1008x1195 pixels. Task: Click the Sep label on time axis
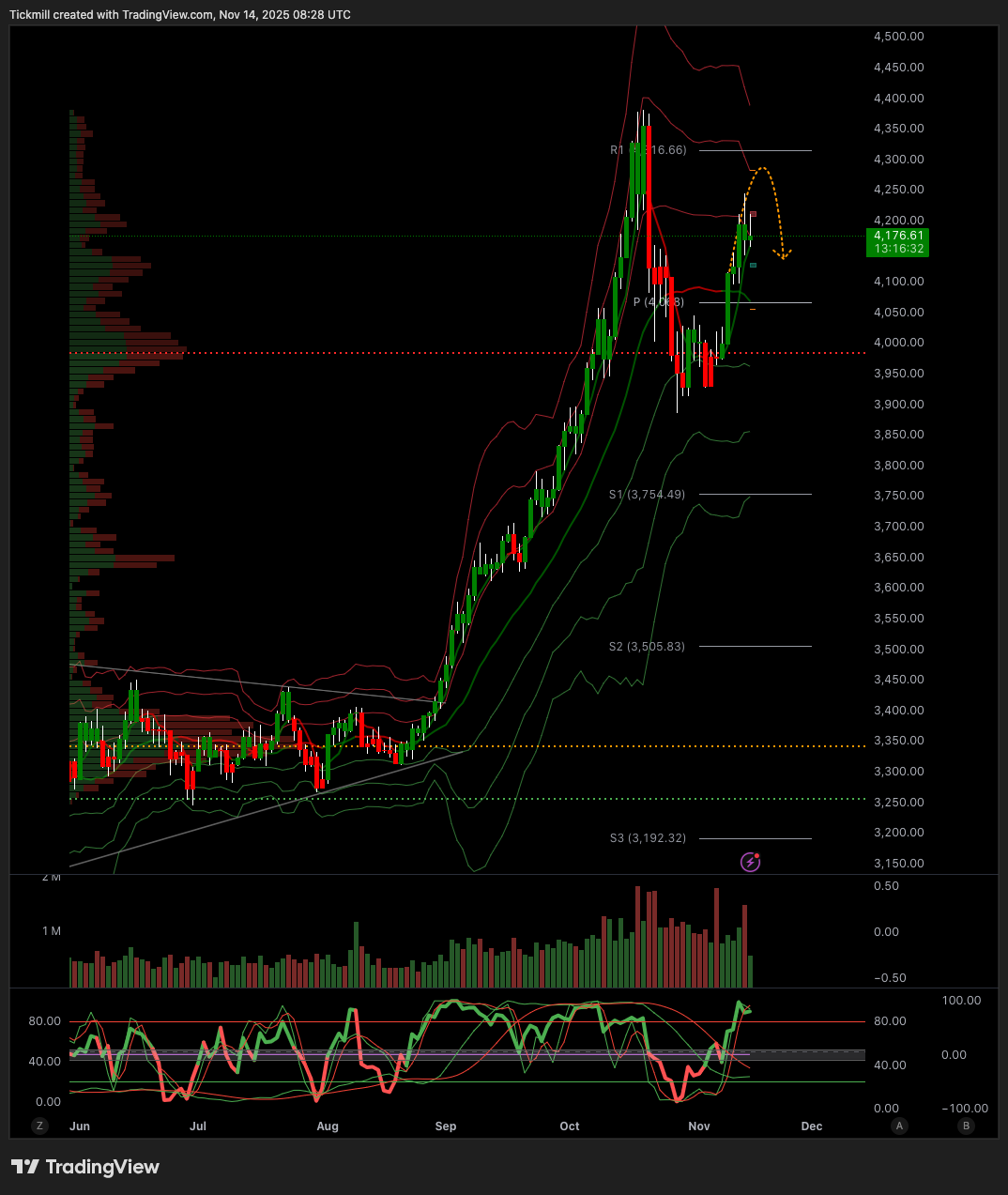[x=446, y=1126]
